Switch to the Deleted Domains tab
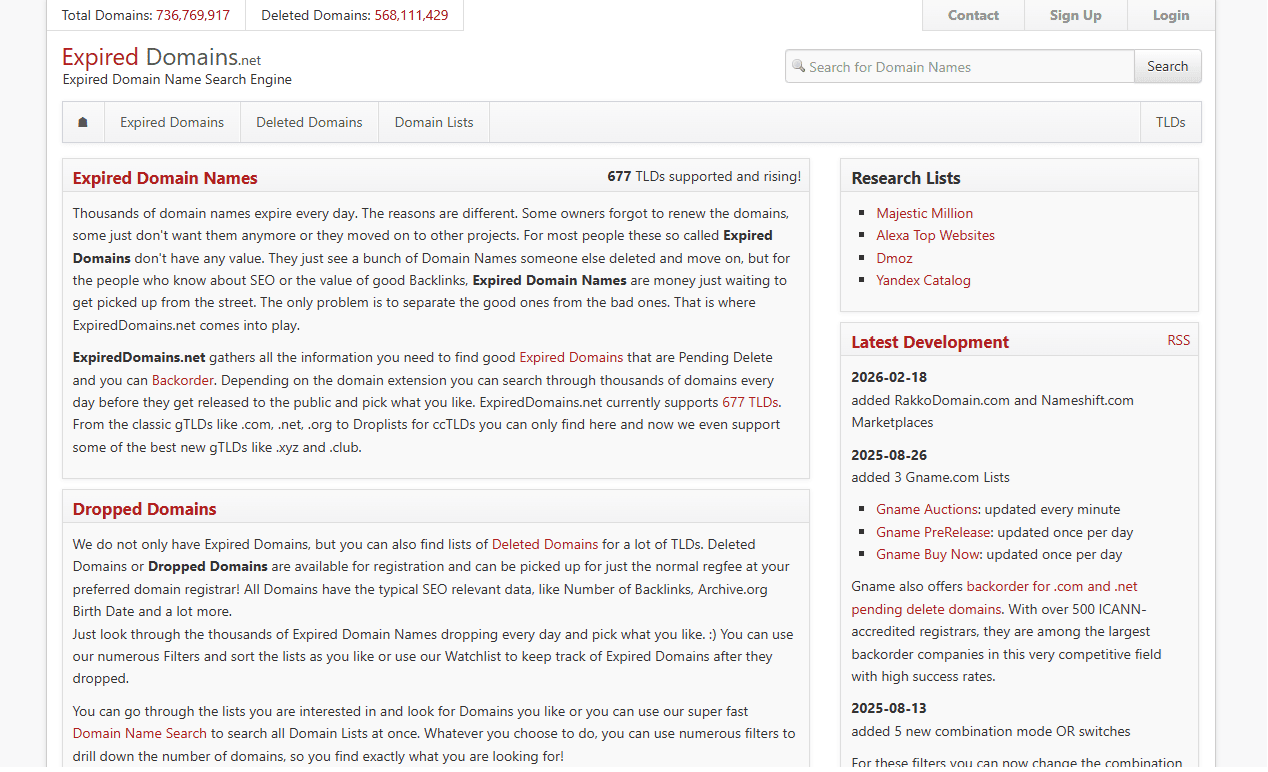The width and height of the screenshot is (1268, 772). point(309,121)
